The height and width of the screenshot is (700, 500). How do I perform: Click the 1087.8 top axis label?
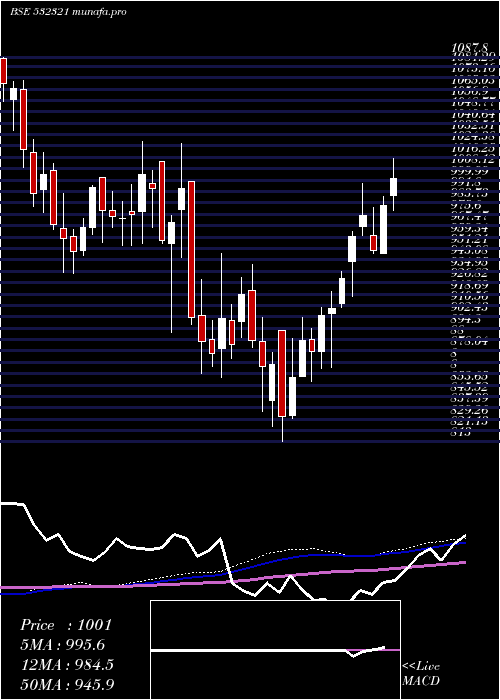coord(469,47)
